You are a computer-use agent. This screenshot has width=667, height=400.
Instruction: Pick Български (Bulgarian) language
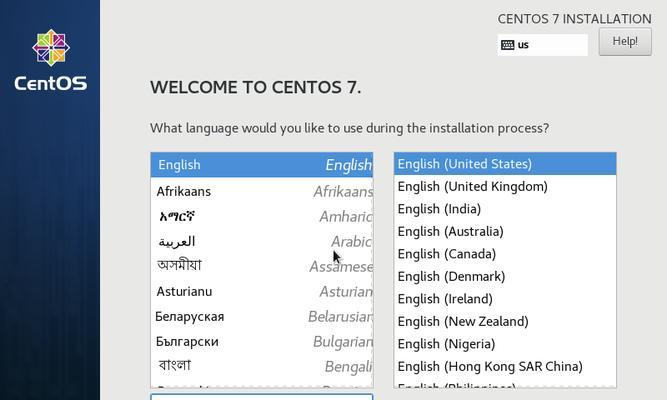click(262, 342)
